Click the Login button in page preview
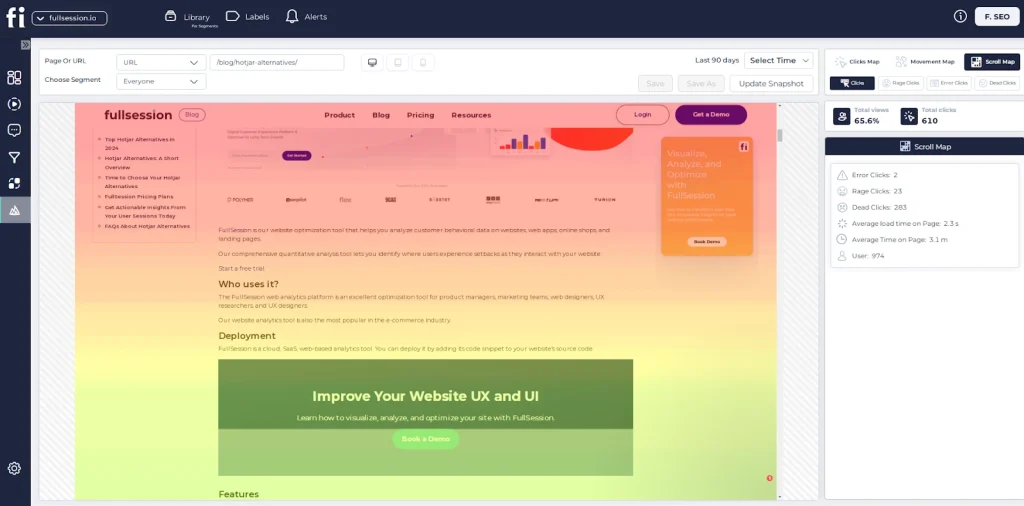This screenshot has width=1024, height=506. pyautogui.click(x=643, y=115)
